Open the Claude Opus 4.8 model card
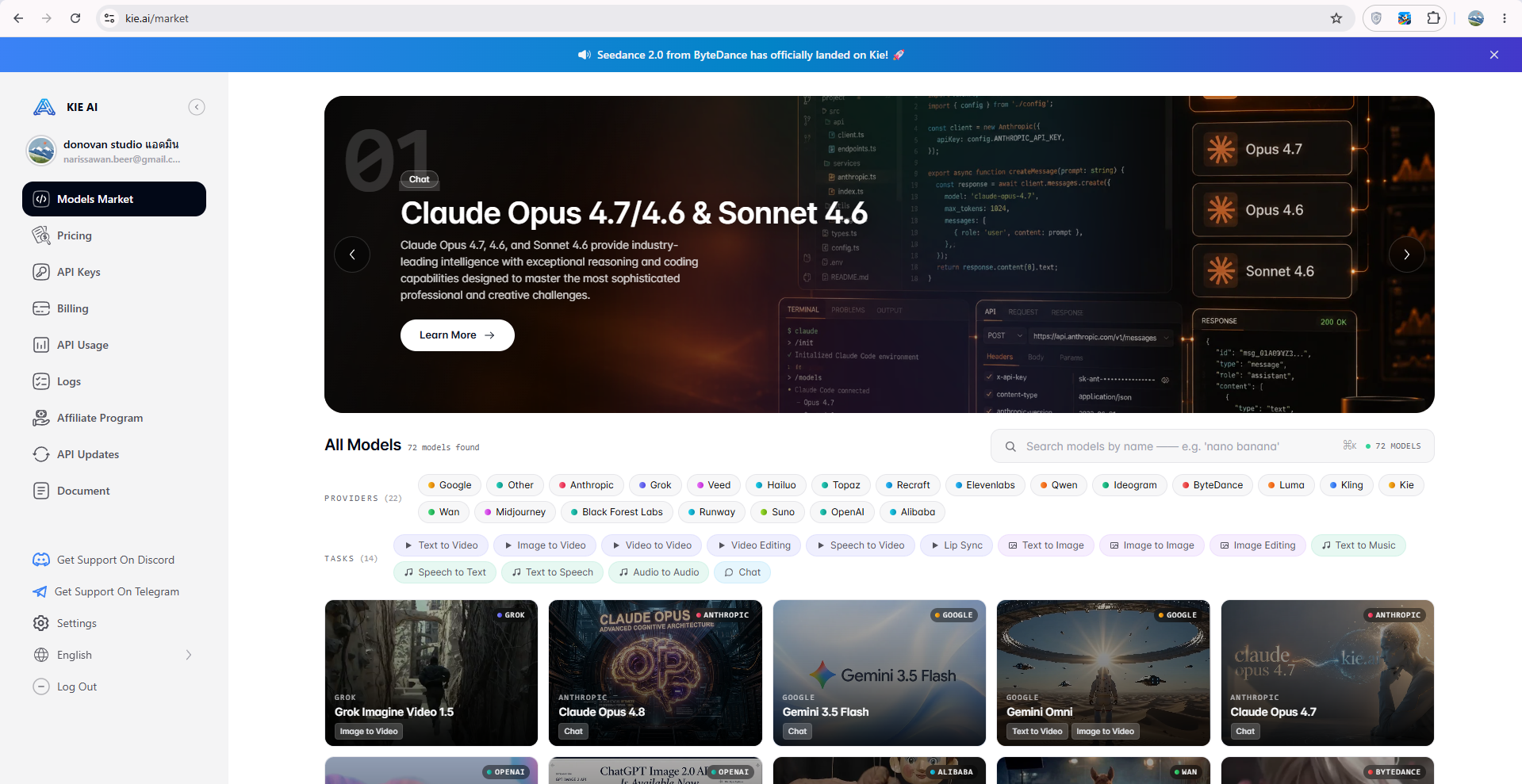This screenshot has width=1522, height=784. (655, 673)
